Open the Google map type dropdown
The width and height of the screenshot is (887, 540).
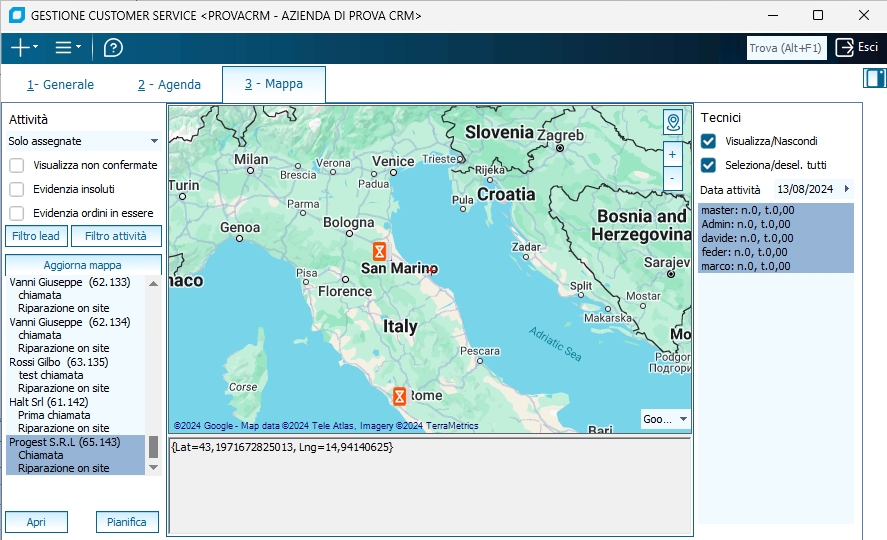pyautogui.click(x=666, y=419)
